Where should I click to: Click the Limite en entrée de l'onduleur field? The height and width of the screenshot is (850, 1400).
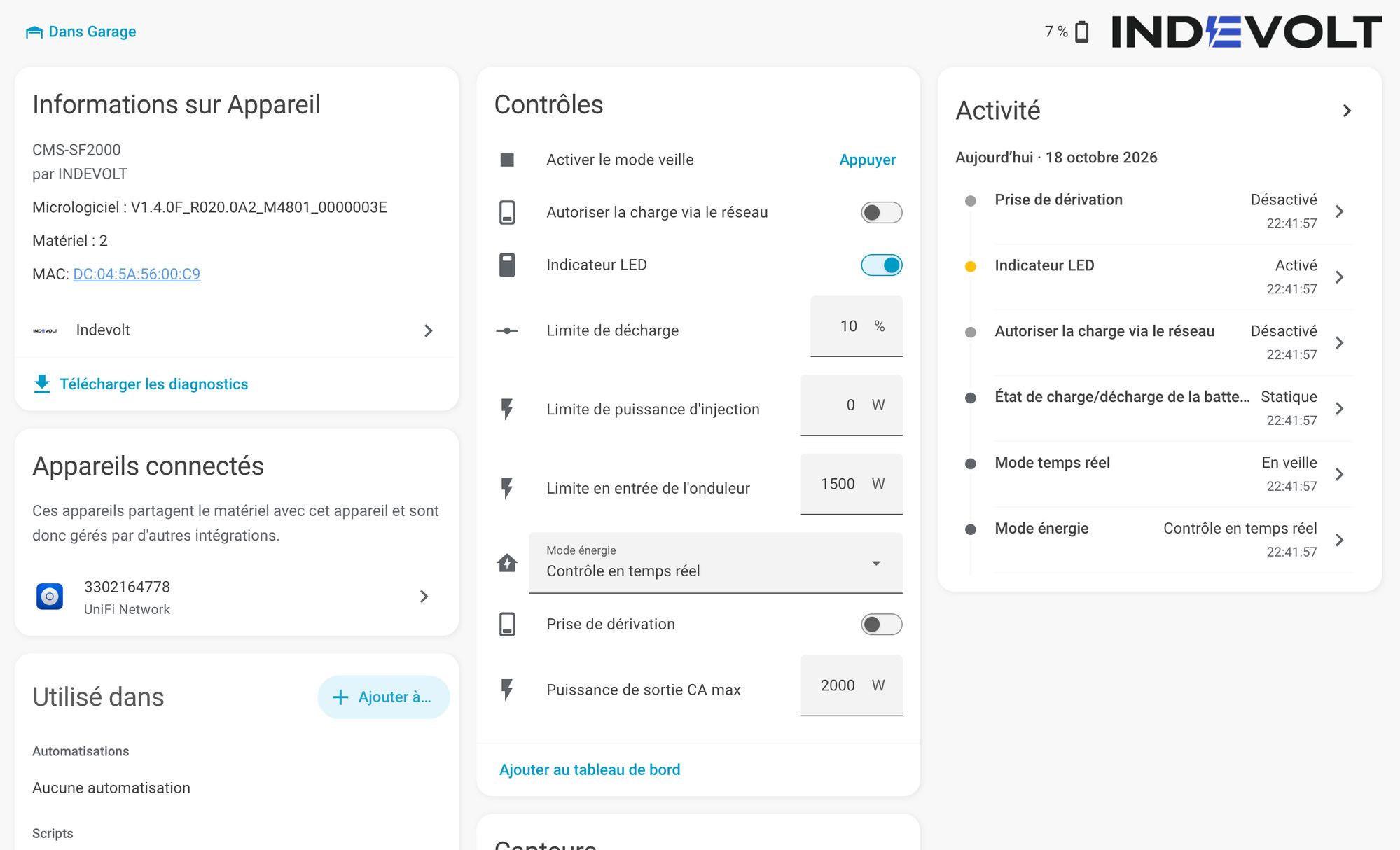(x=851, y=484)
